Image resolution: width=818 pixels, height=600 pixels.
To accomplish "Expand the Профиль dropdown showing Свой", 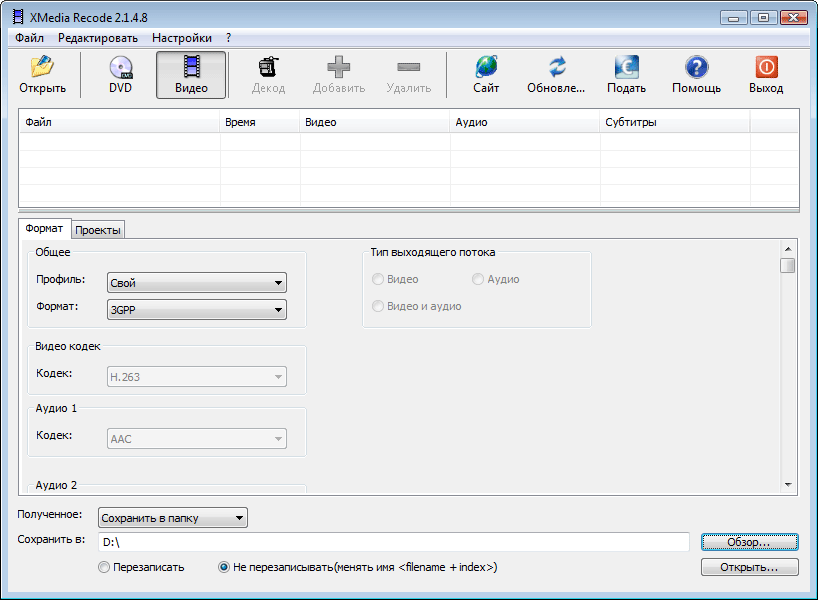I will pyautogui.click(x=197, y=283).
